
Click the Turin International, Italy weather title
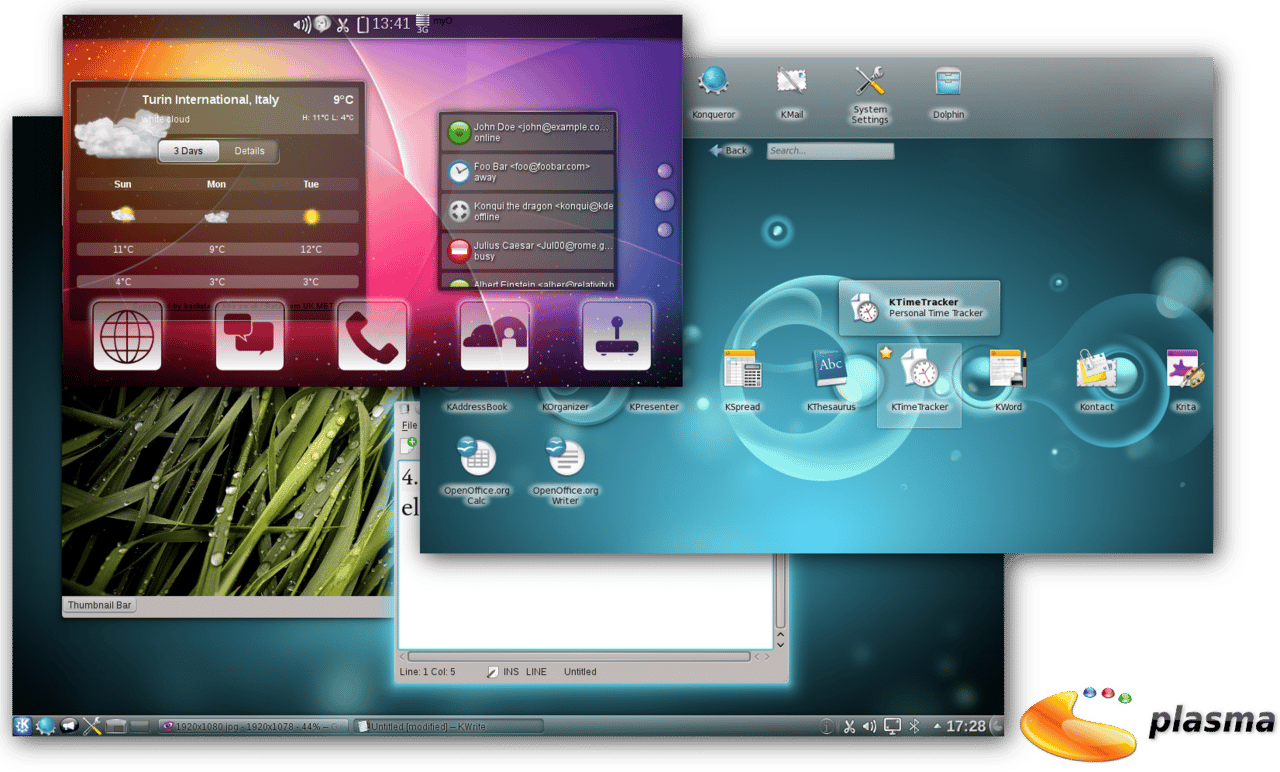pos(210,100)
